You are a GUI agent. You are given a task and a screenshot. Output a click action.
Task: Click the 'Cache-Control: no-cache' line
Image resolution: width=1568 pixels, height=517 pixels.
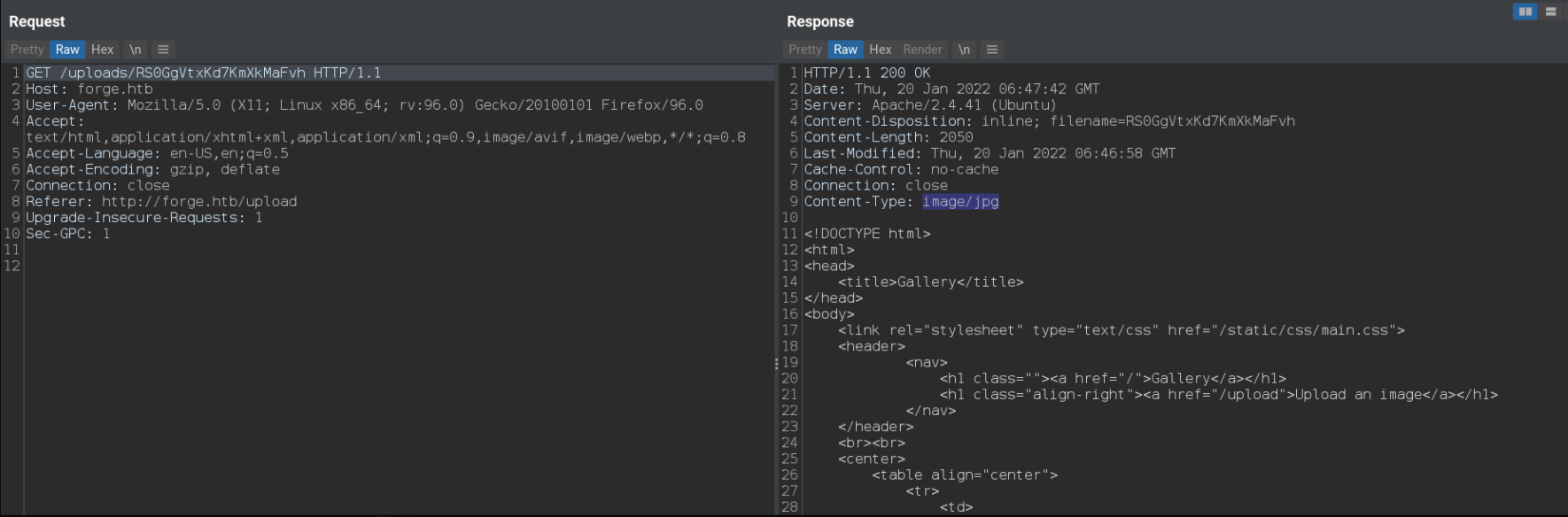tap(901, 169)
